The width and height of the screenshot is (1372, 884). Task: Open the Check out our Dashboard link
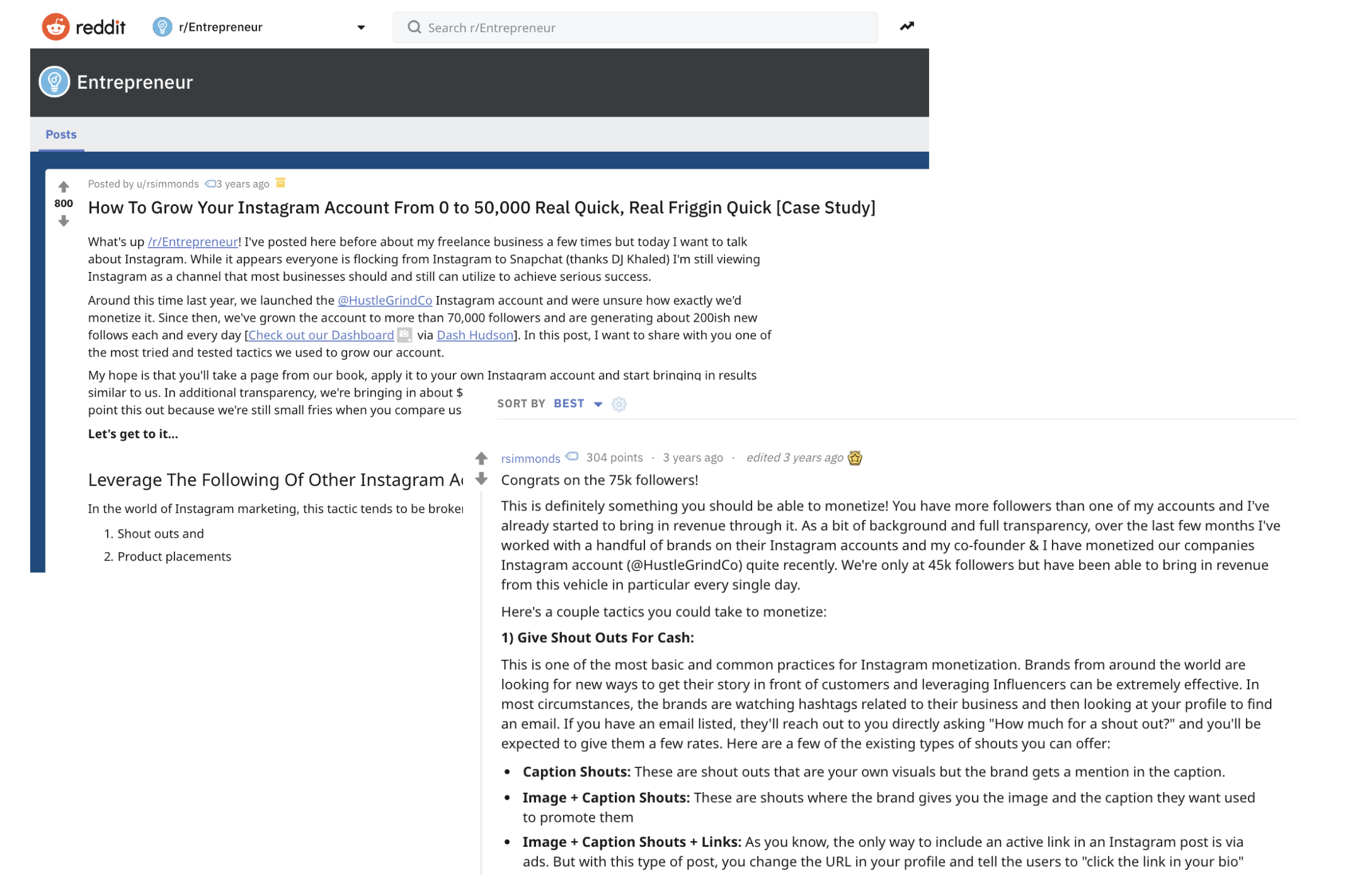coord(321,336)
